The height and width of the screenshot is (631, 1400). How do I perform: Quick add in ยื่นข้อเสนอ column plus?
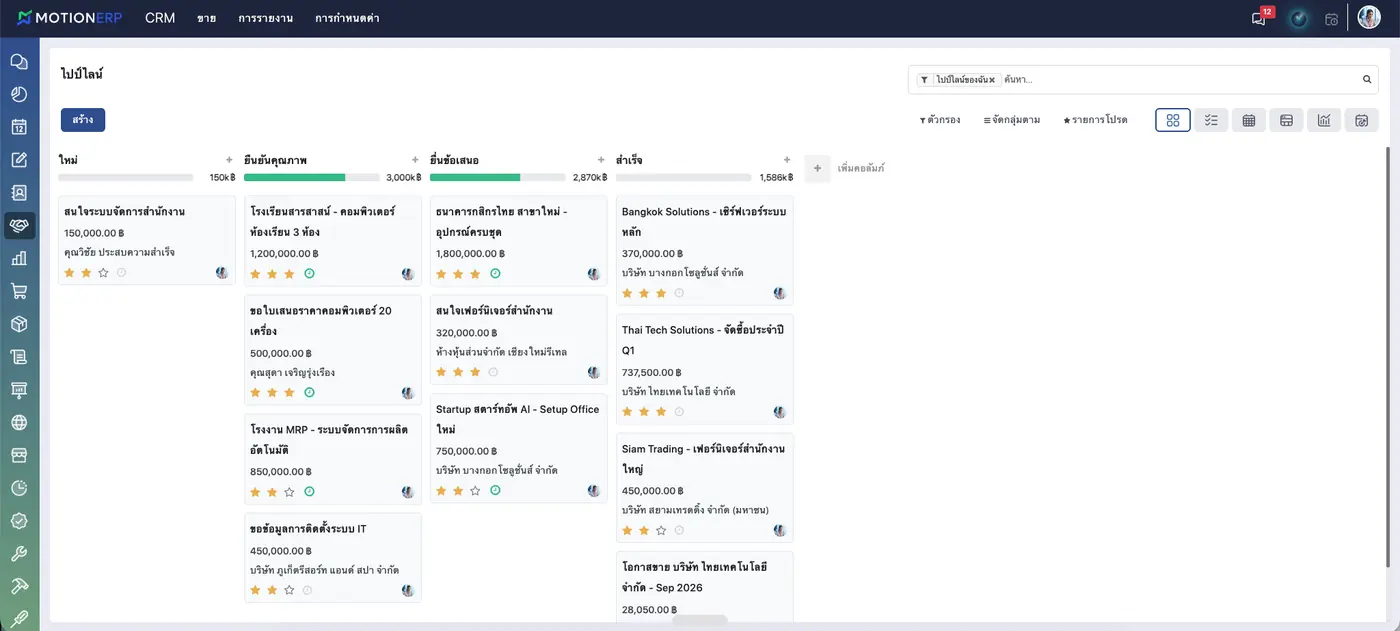[x=601, y=160]
